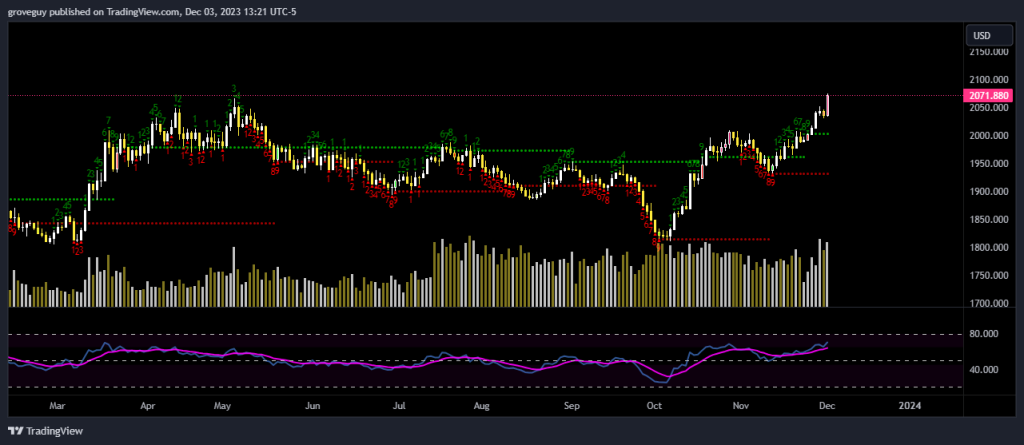Click the May marker on the time axis
The height and width of the screenshot is (445, 1024).
pyautogui.click(x=223, y=406)
